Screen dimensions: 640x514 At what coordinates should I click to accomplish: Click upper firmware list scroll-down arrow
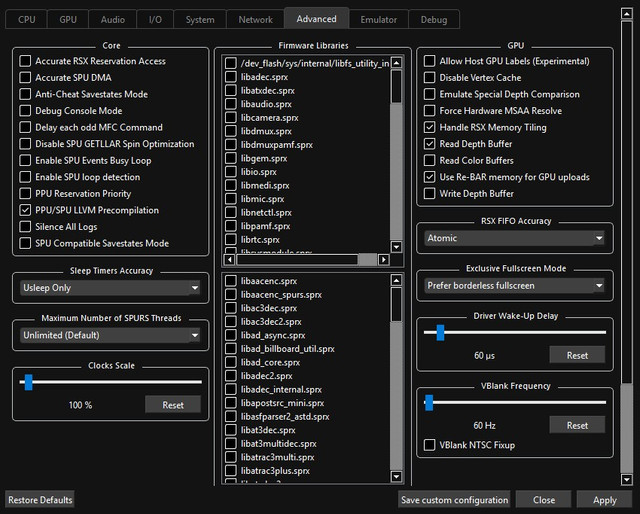396,247
